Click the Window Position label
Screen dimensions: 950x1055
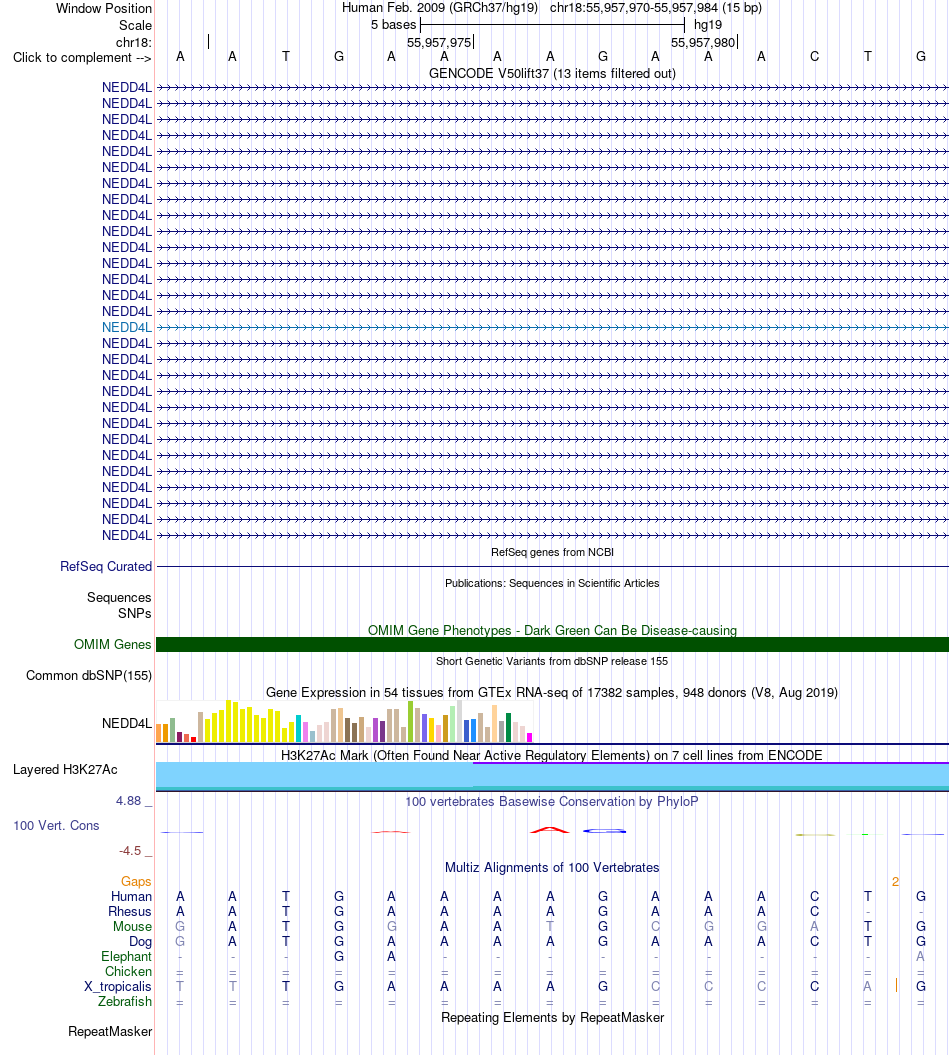104,9
